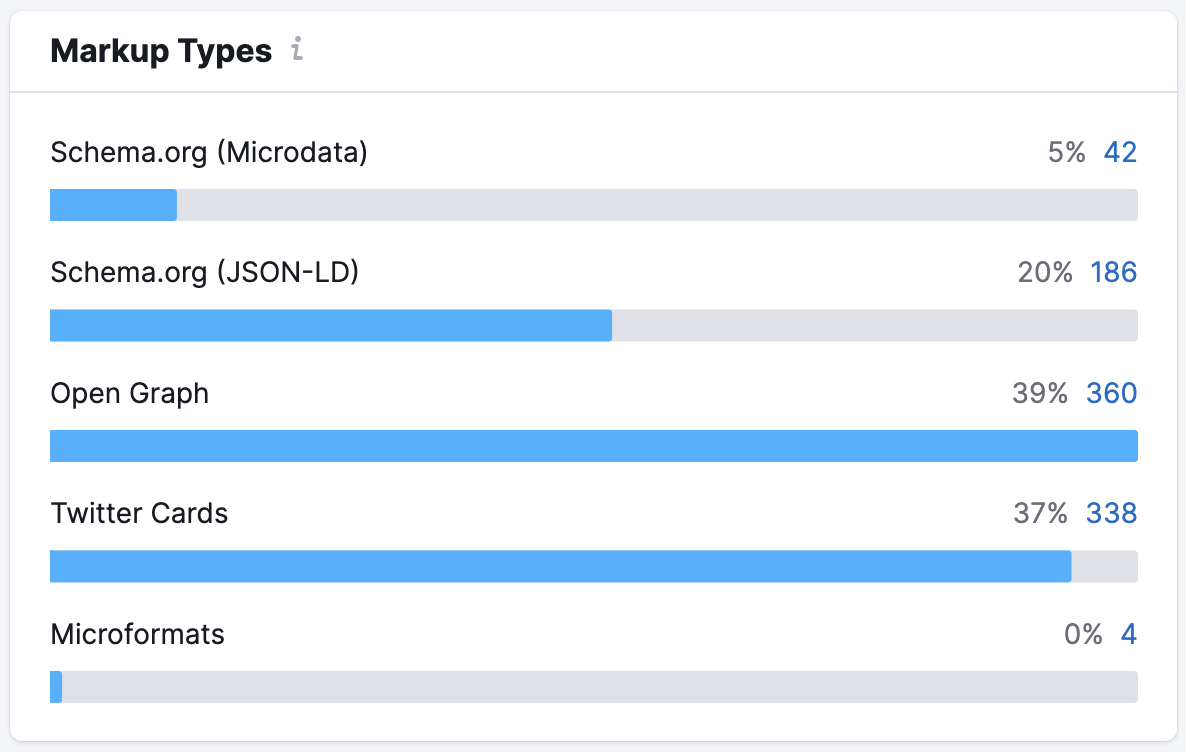Image resolution: width=1186 pixels, height=752 pixels.
Task: Click the 37% Twitter Cards percentage value
Action: 1040,513
